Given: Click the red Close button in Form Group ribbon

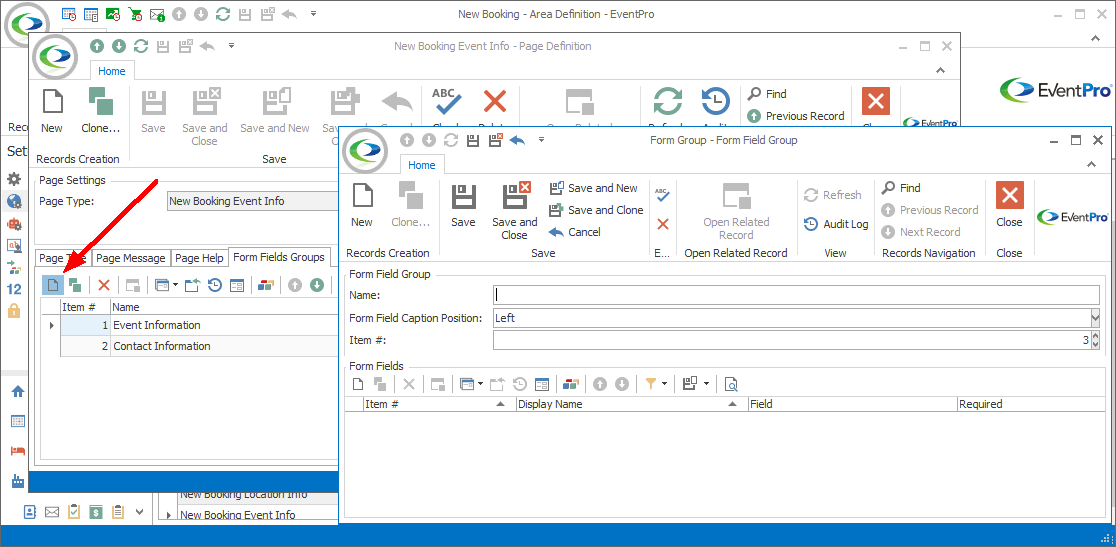Looking at the screenshot, I should [x=1009, y=206].
